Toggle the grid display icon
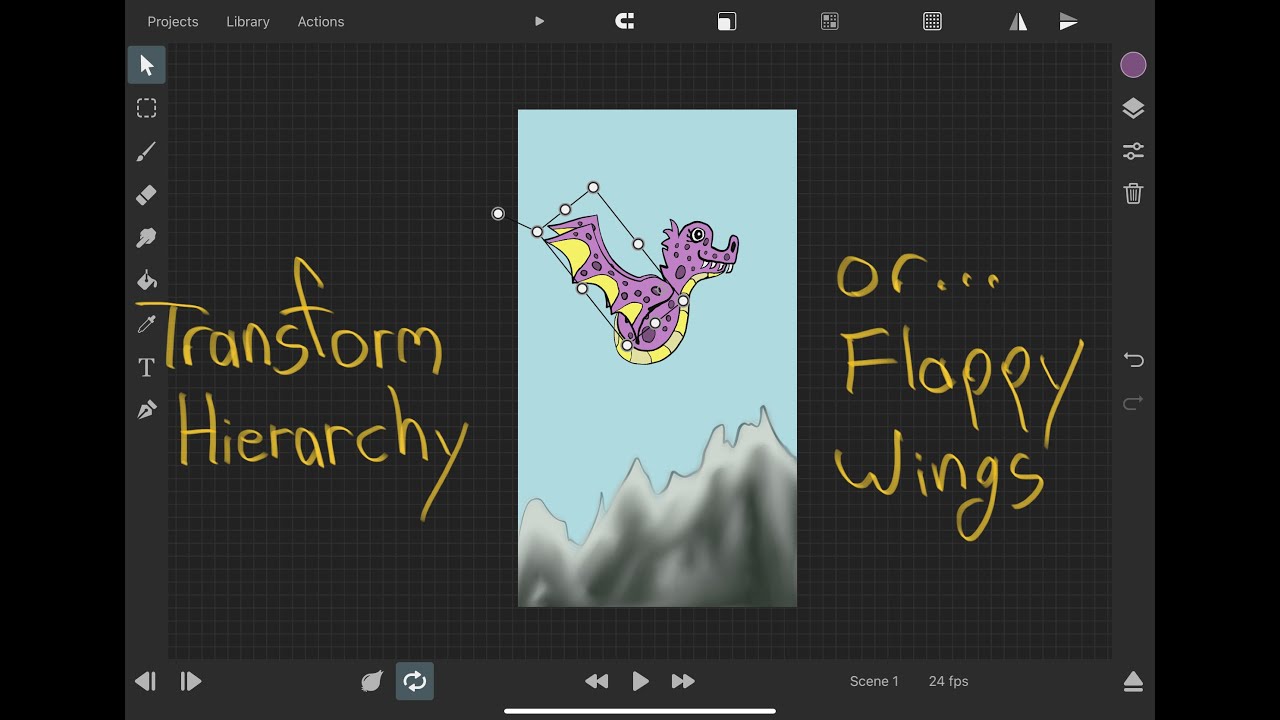Viewport: 1280px width, 720px height. (932, 21)
